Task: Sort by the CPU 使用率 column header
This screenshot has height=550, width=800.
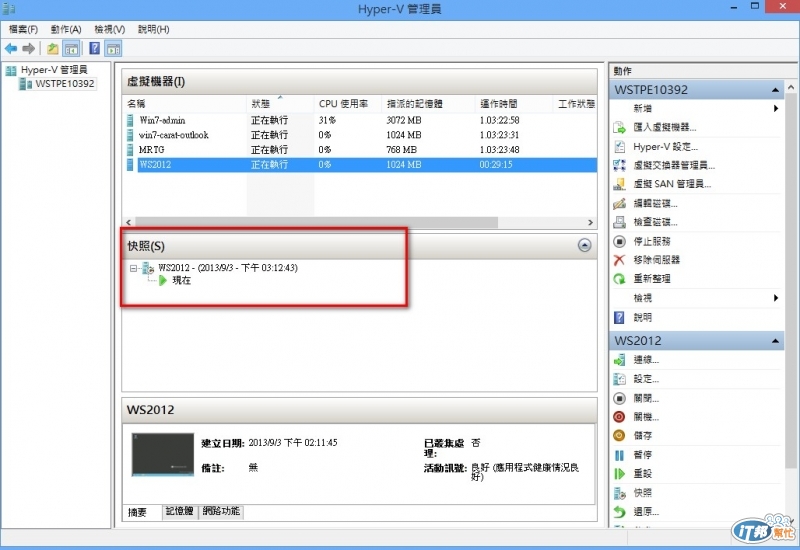Action: 348,104
